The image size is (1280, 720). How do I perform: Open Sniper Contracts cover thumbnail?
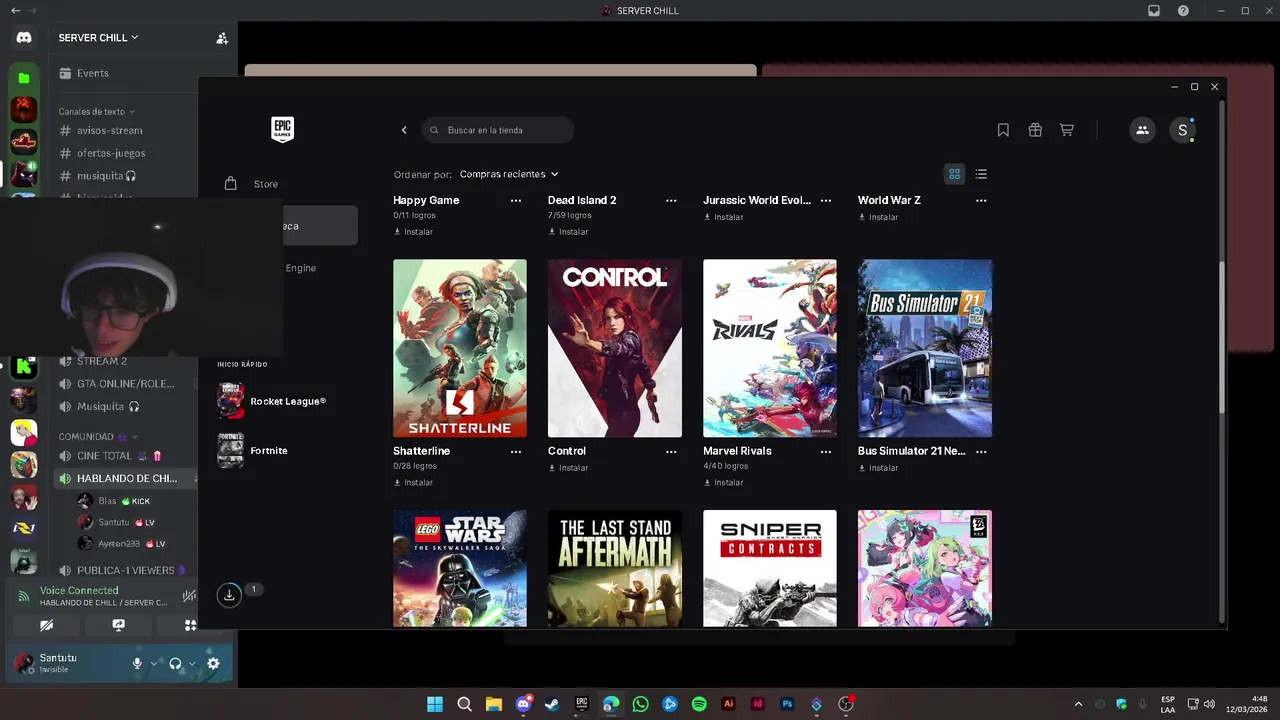pyautogui.click(x=770, y=569)
